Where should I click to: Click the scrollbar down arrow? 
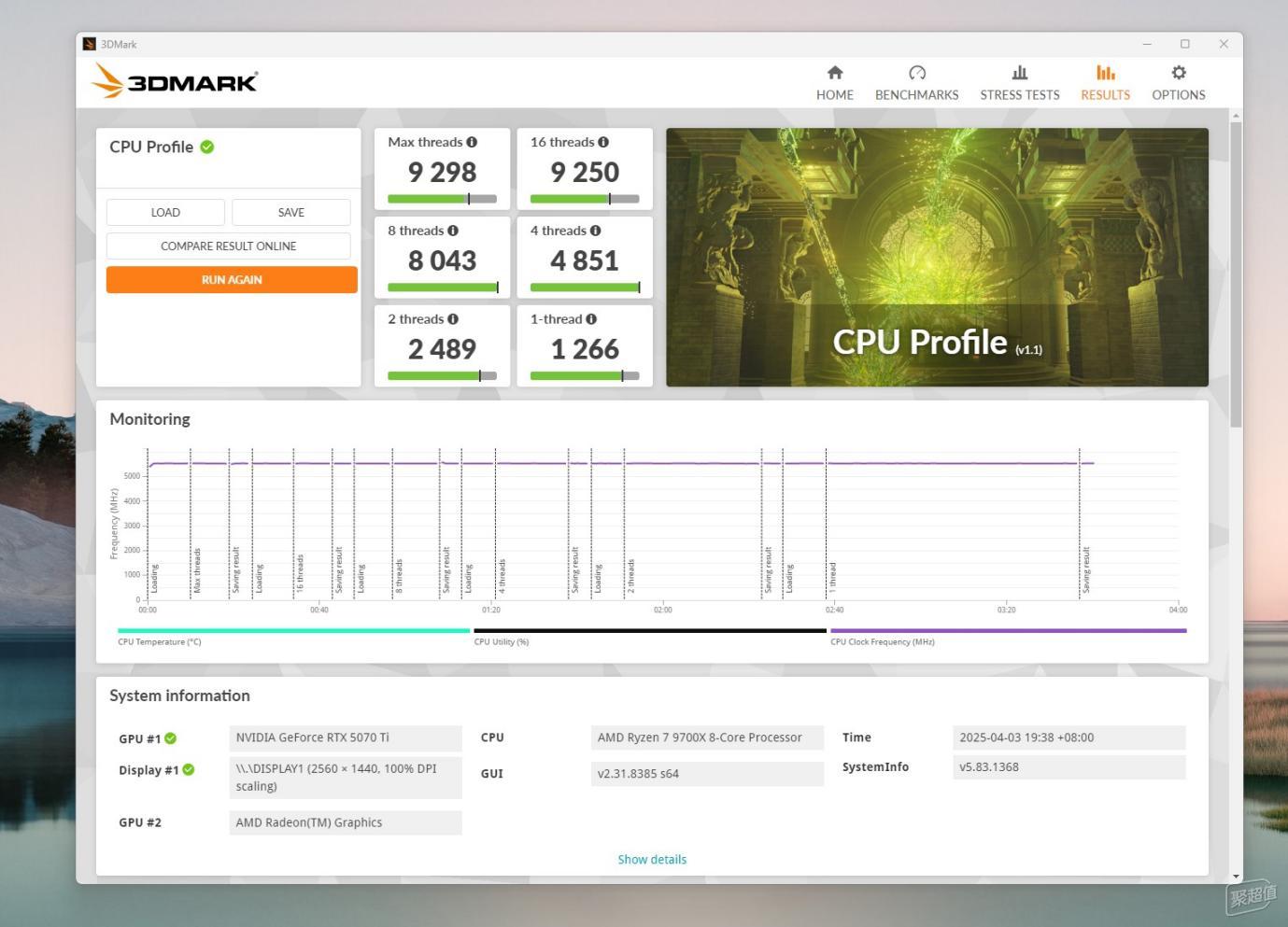pyautogui.click(x=1236, y=877)
